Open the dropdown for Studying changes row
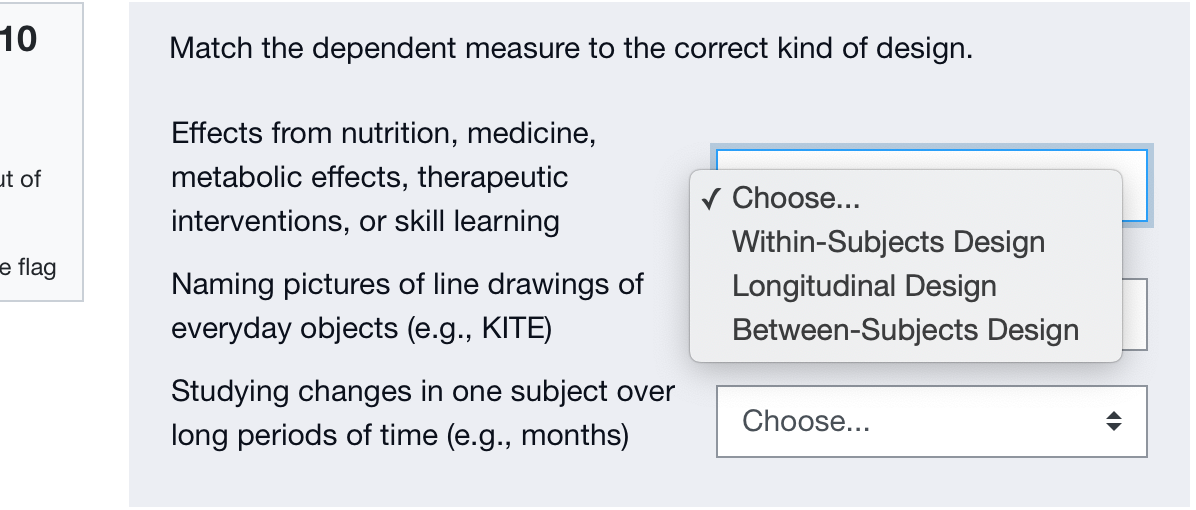The width and height of the screenshot is (1196, 510). (931, 422)
